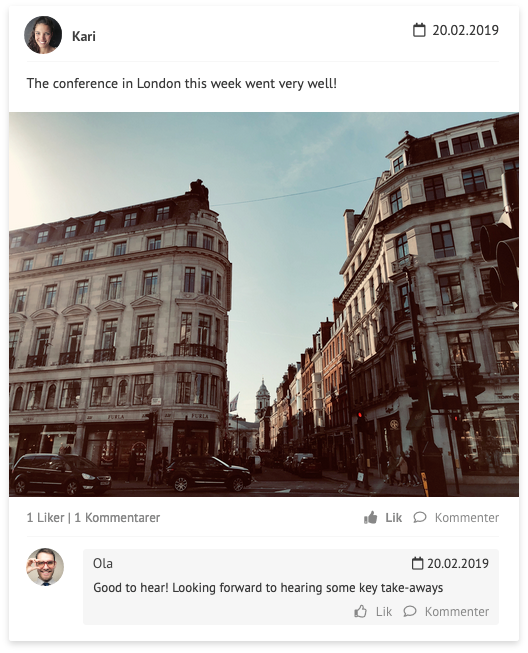Select the post date 20.02.2019

(x=465, y=30)
